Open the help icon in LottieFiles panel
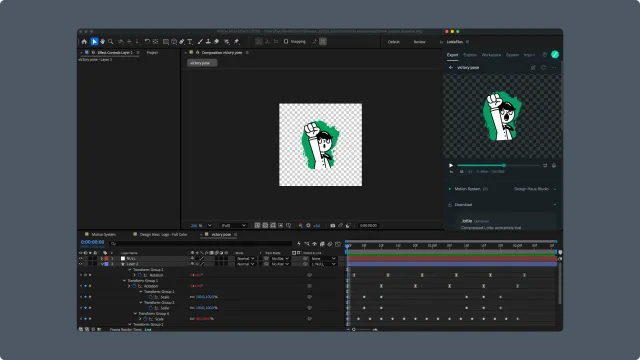The height and width of the screenshot is (360, 640). (x=544, y=55)
